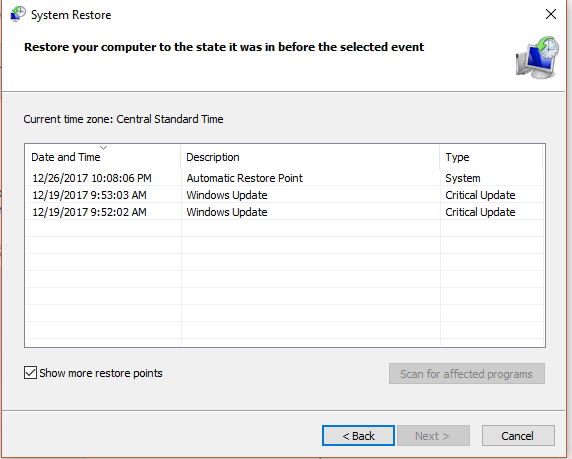Click Scan for affected programs

click(x=467, y=374)
